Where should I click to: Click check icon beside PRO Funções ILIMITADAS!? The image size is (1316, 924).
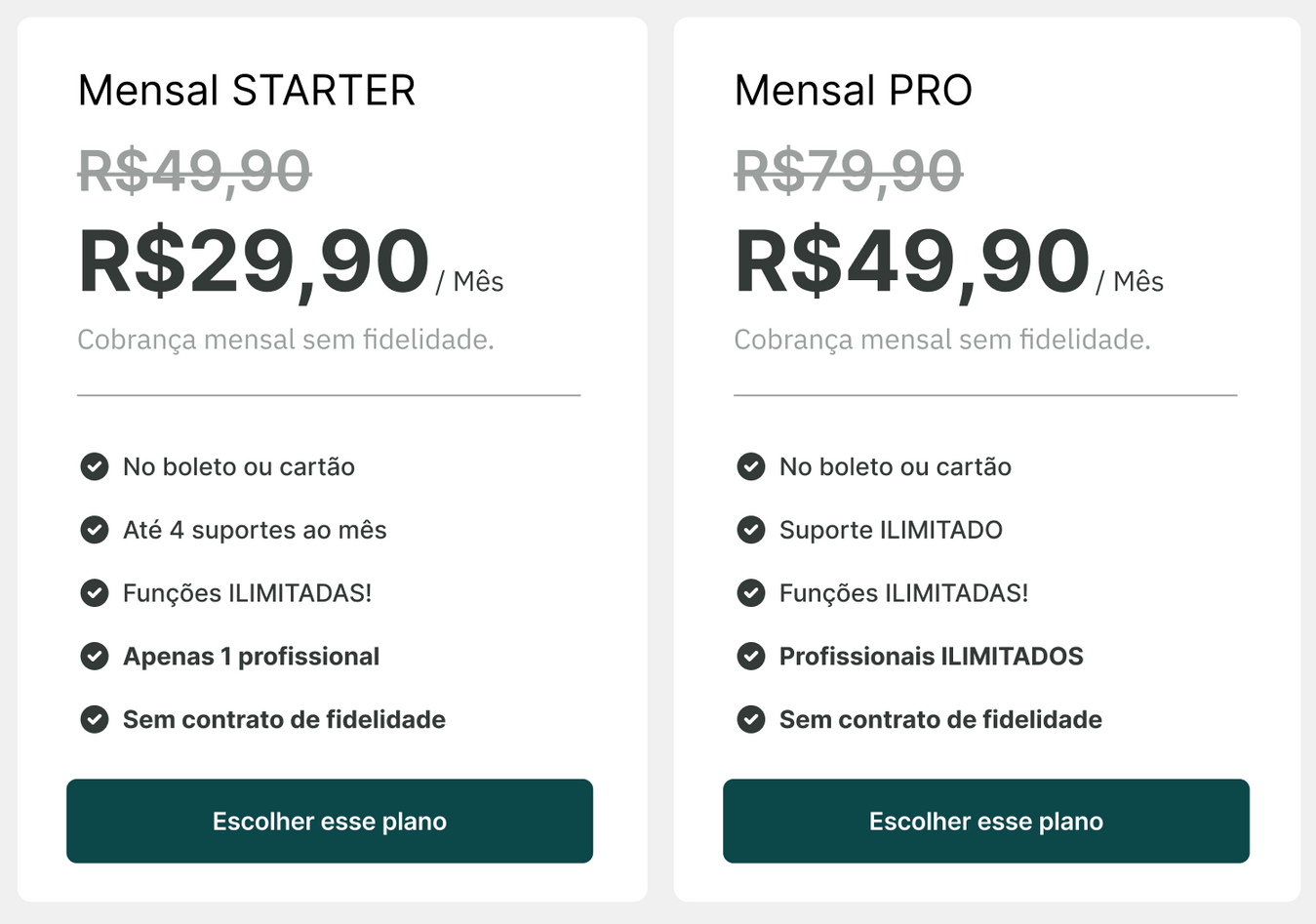coord(751,593)
